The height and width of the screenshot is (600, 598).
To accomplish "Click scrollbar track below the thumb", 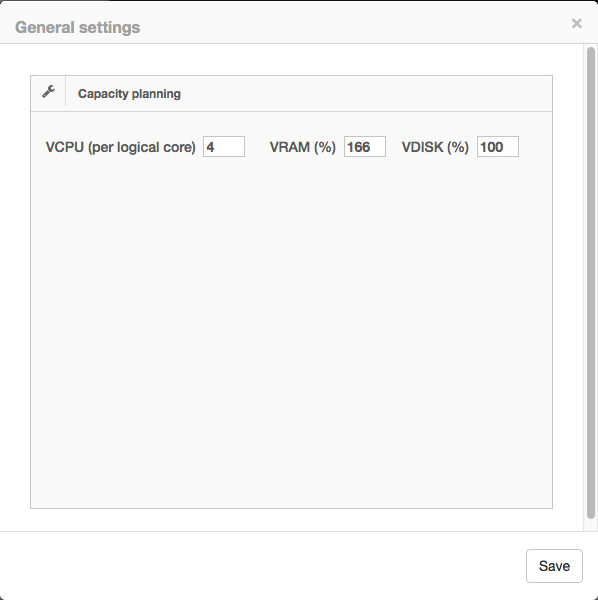I will click(591, 525).
